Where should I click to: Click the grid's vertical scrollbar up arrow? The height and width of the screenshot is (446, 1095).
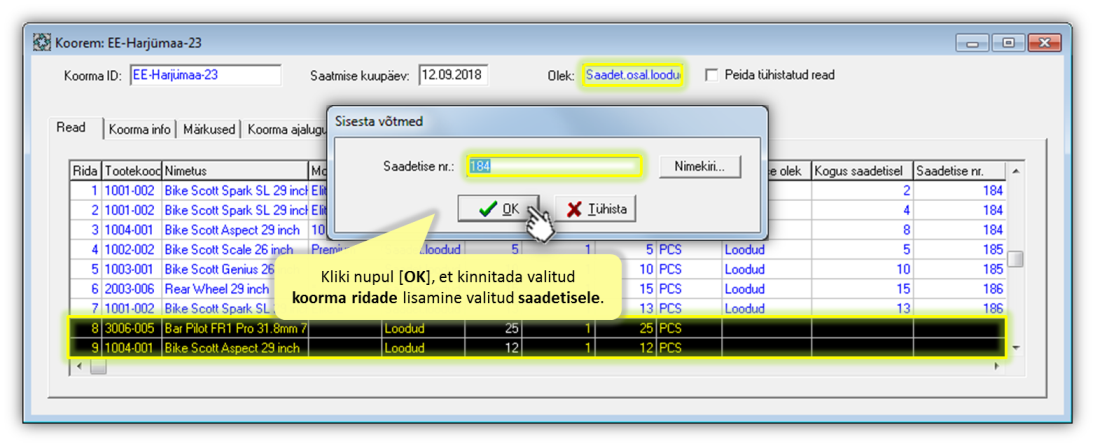(x=1016, y=171)
